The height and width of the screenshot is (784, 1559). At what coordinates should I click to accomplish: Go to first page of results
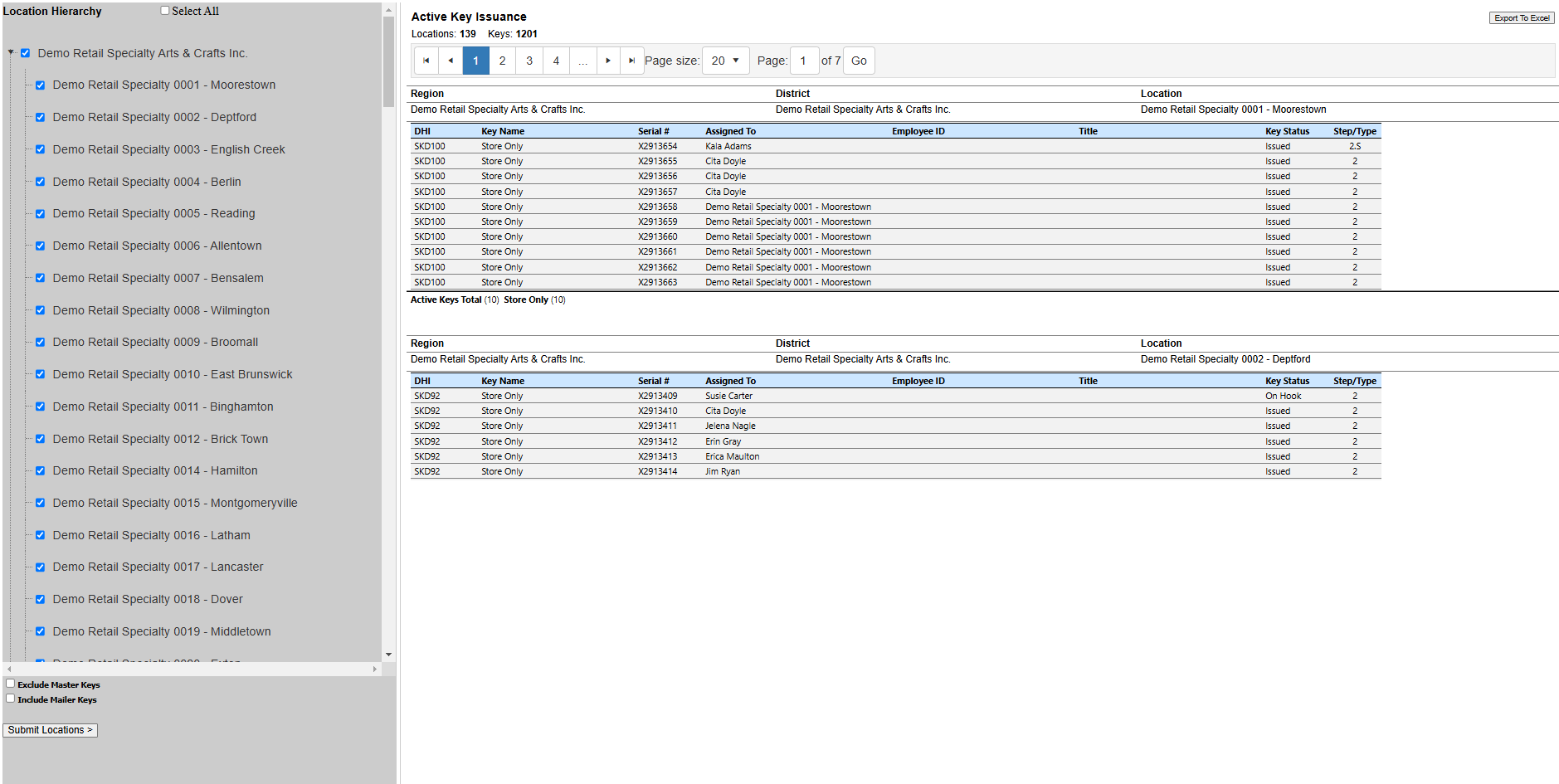[426, 61]
